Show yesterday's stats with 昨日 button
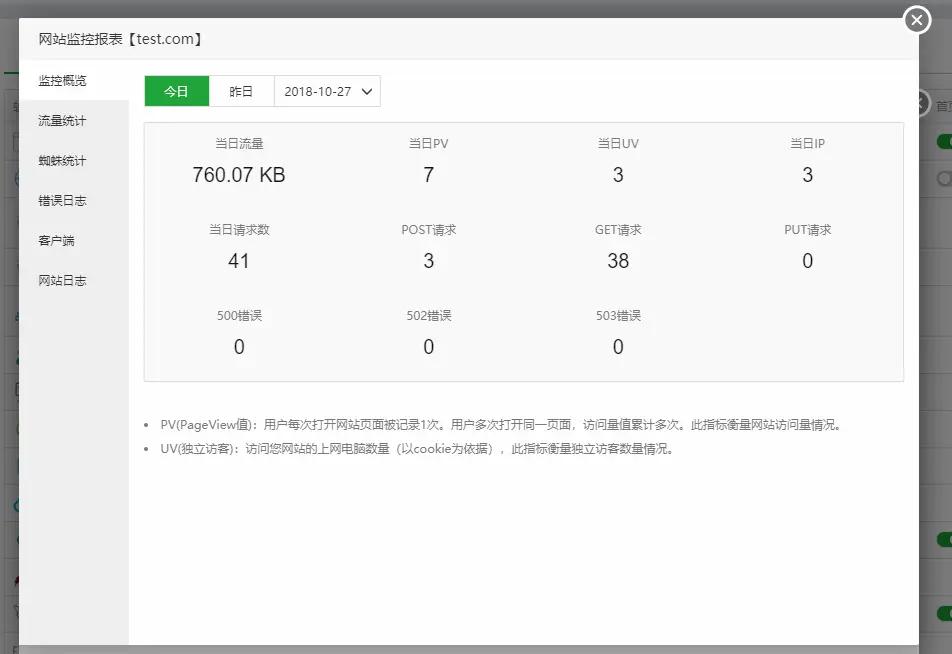The height and width of the screenshot is (654, 952). click(241, 91)
